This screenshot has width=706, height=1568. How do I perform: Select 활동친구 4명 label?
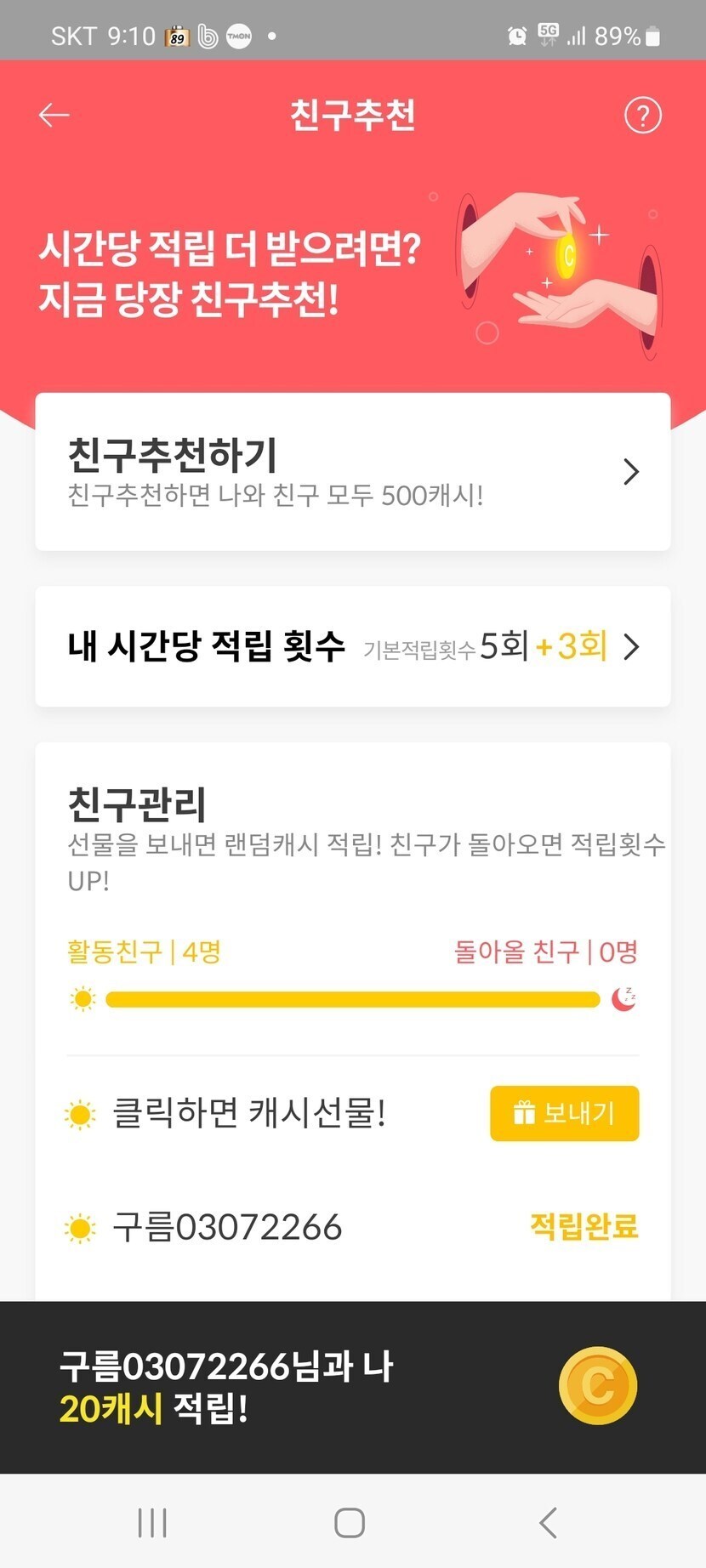click(144, 952)
